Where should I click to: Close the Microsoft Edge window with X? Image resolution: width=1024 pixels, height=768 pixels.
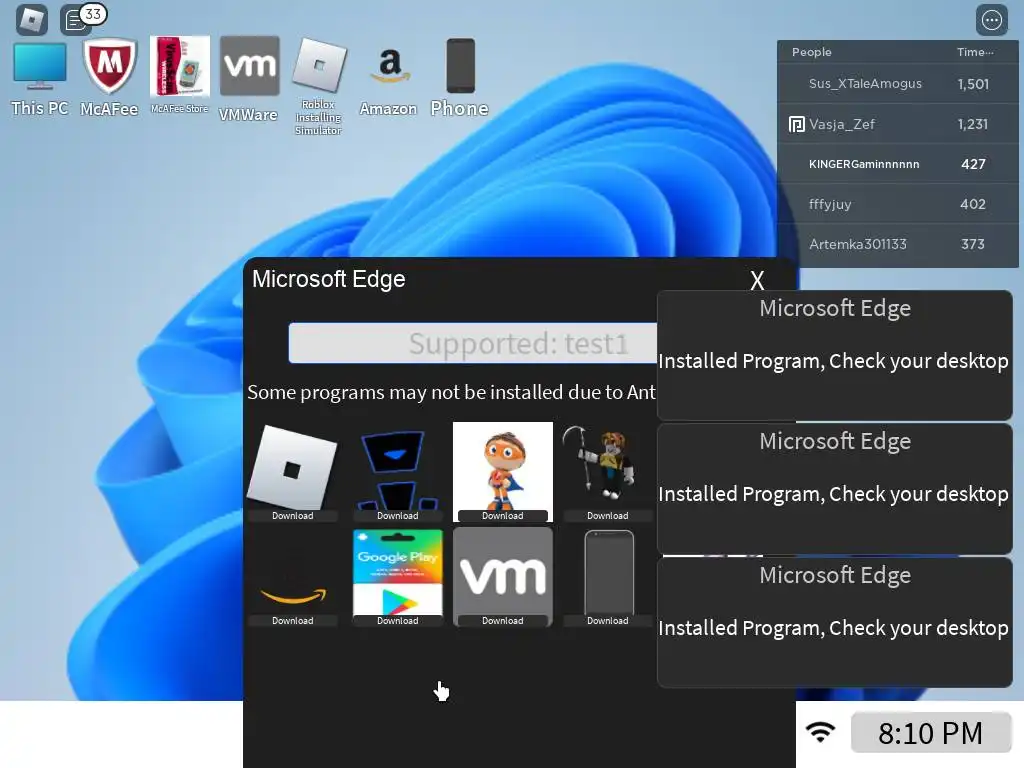pyautogui.click(x=756, y=281)
